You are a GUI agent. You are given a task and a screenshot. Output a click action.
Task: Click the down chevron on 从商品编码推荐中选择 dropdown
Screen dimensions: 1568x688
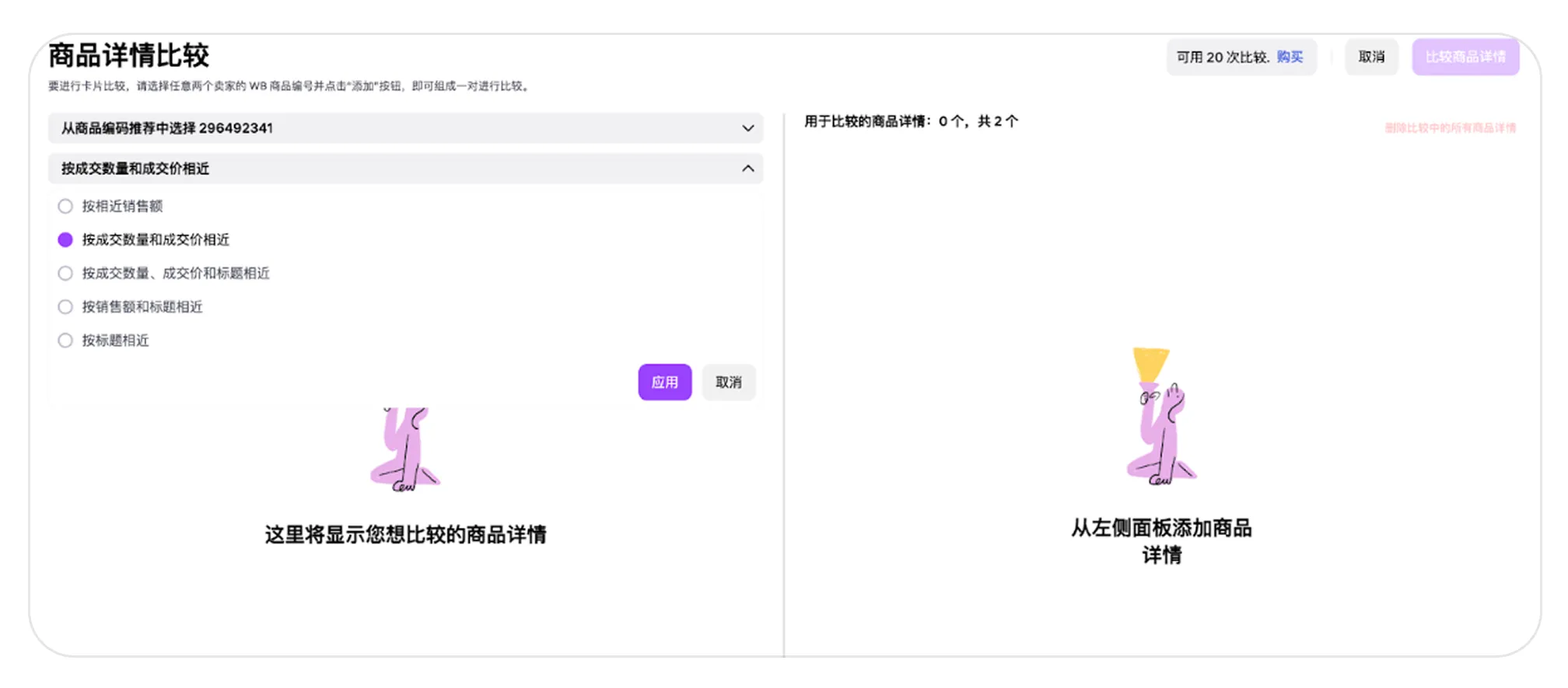pyautogui.click(x=747, y=128)
